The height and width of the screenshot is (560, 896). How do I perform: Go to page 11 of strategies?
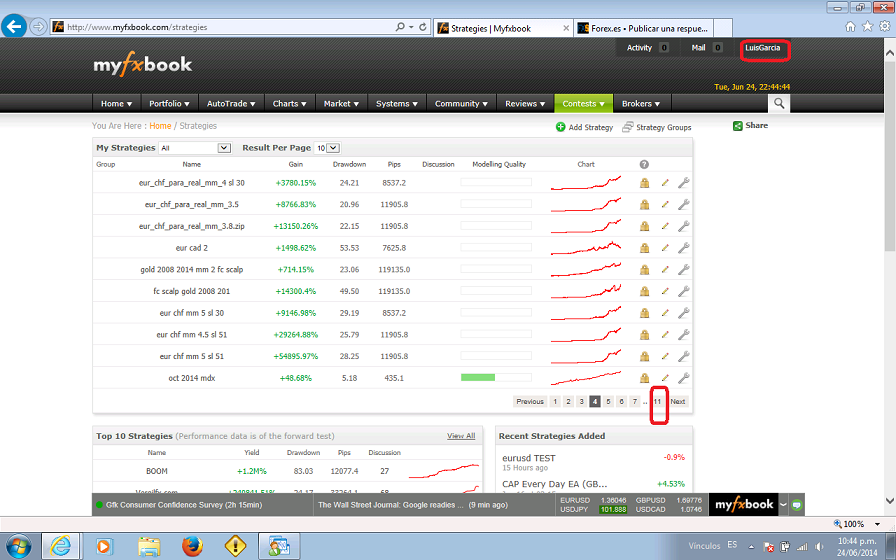tap(658, 401)
